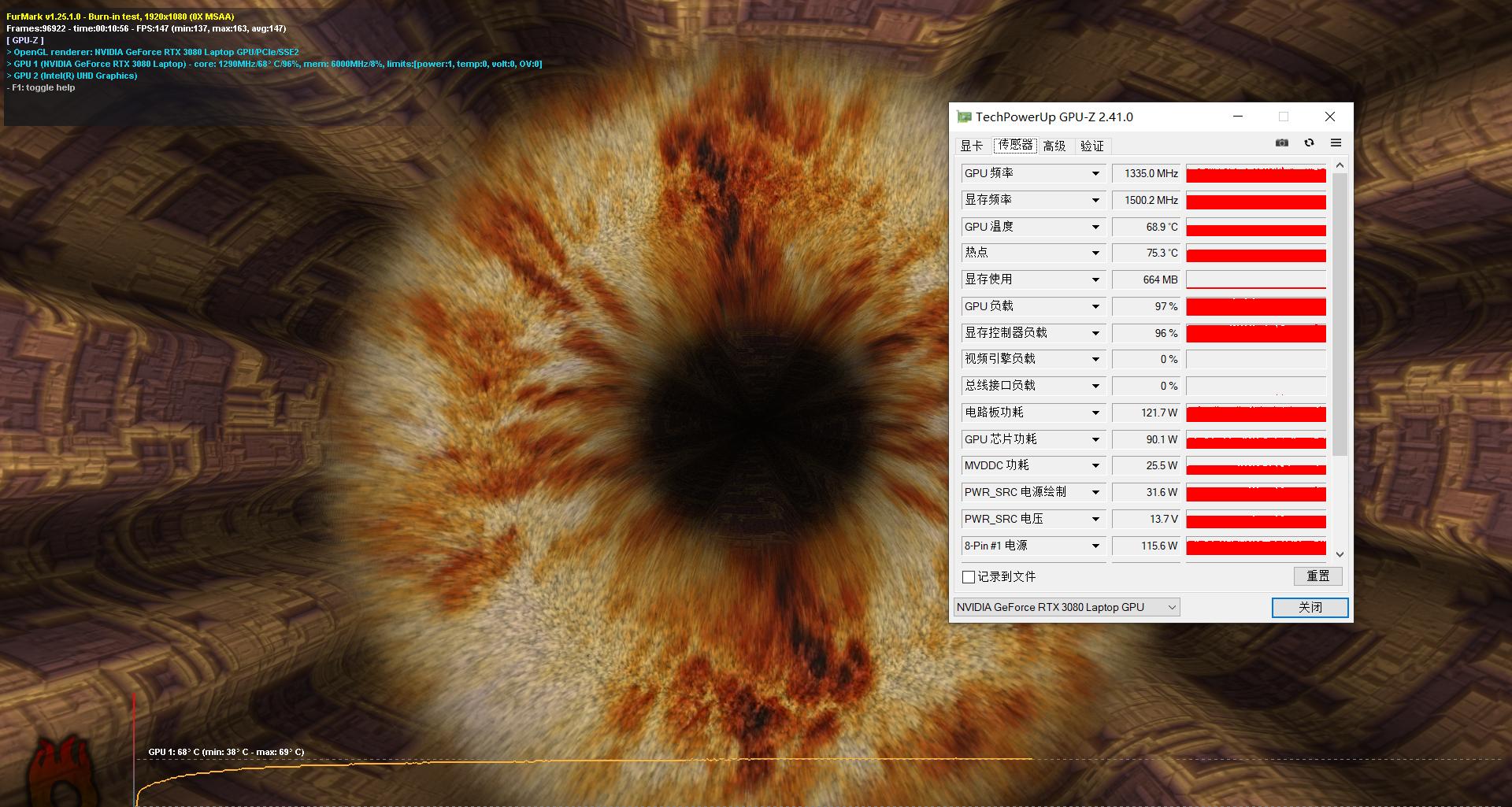The width and height of the screenshot is (1512, 807).
Task: Switch to the 高级 tab
Action: pos(1054,146)
